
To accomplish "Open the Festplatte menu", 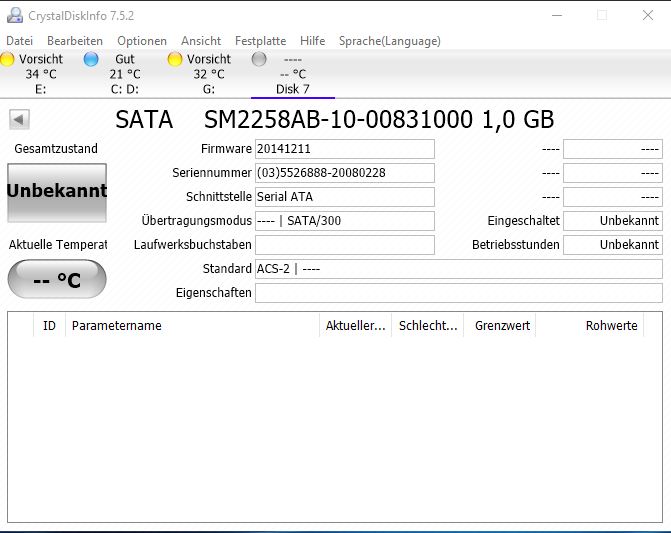I will 261,41.
